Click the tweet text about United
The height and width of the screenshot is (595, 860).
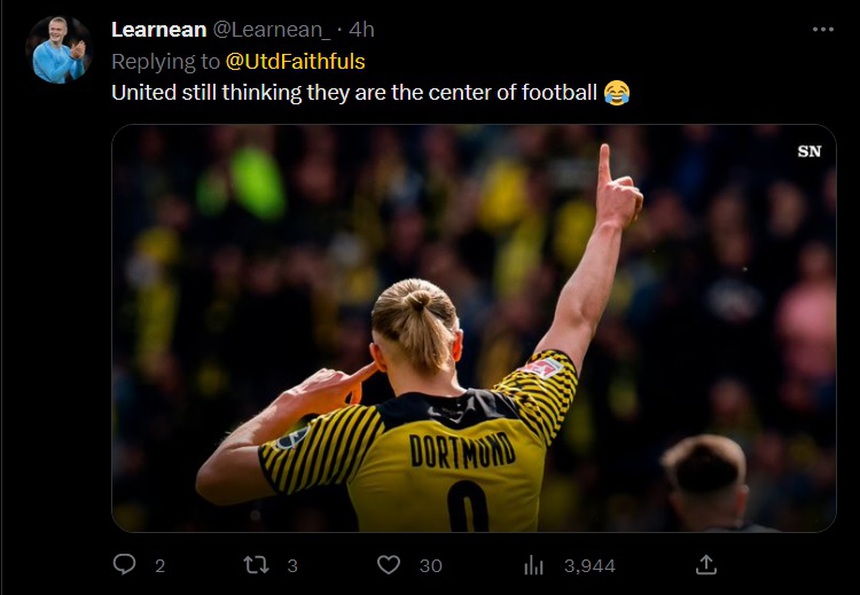(x=354, y=93)
